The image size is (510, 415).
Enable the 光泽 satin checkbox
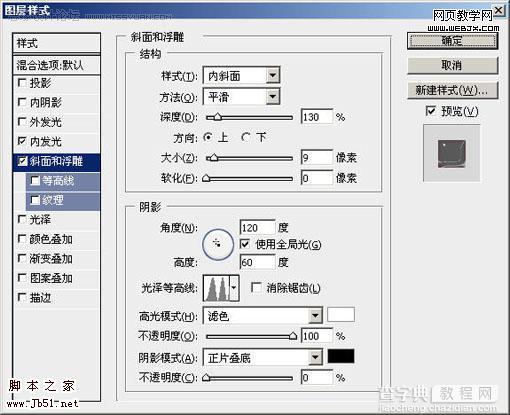(x=22, y=219)
